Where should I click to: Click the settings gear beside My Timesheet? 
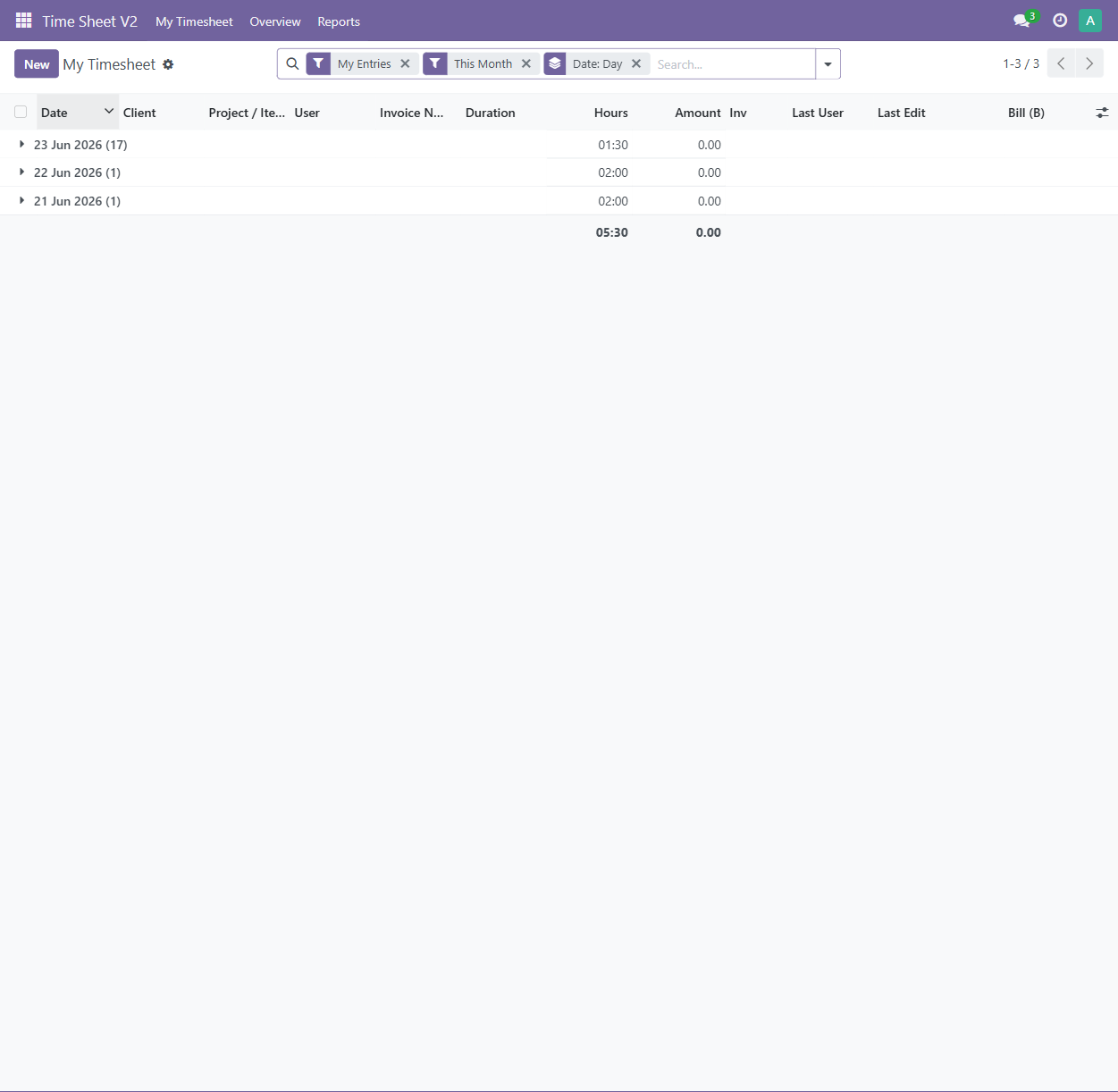click(168, 64)
